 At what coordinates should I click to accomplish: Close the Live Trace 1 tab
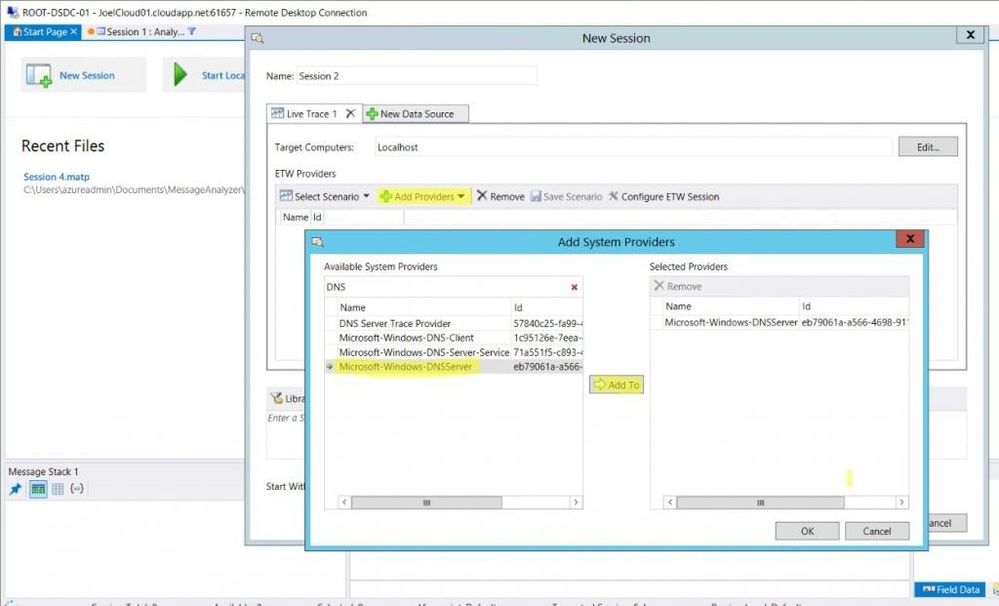350,113
